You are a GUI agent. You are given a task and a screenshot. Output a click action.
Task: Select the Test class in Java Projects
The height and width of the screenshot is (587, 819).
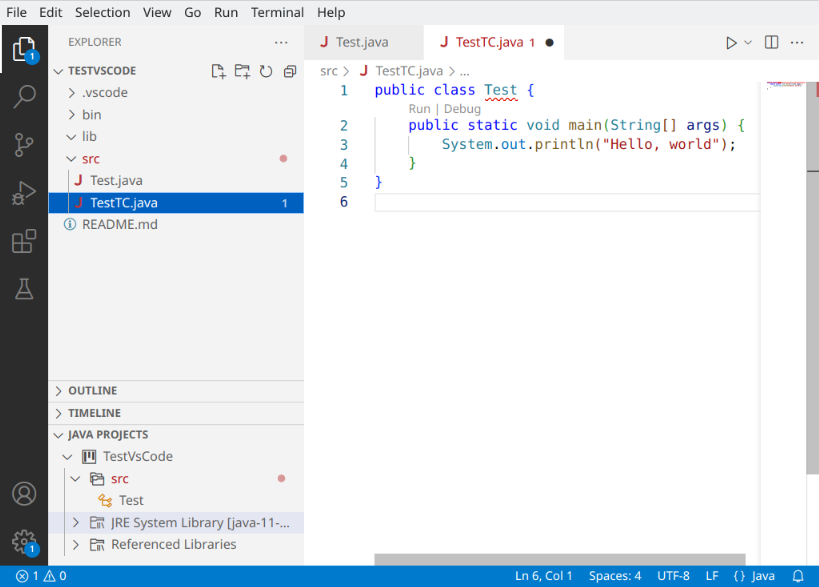click(x=176, y=501)
